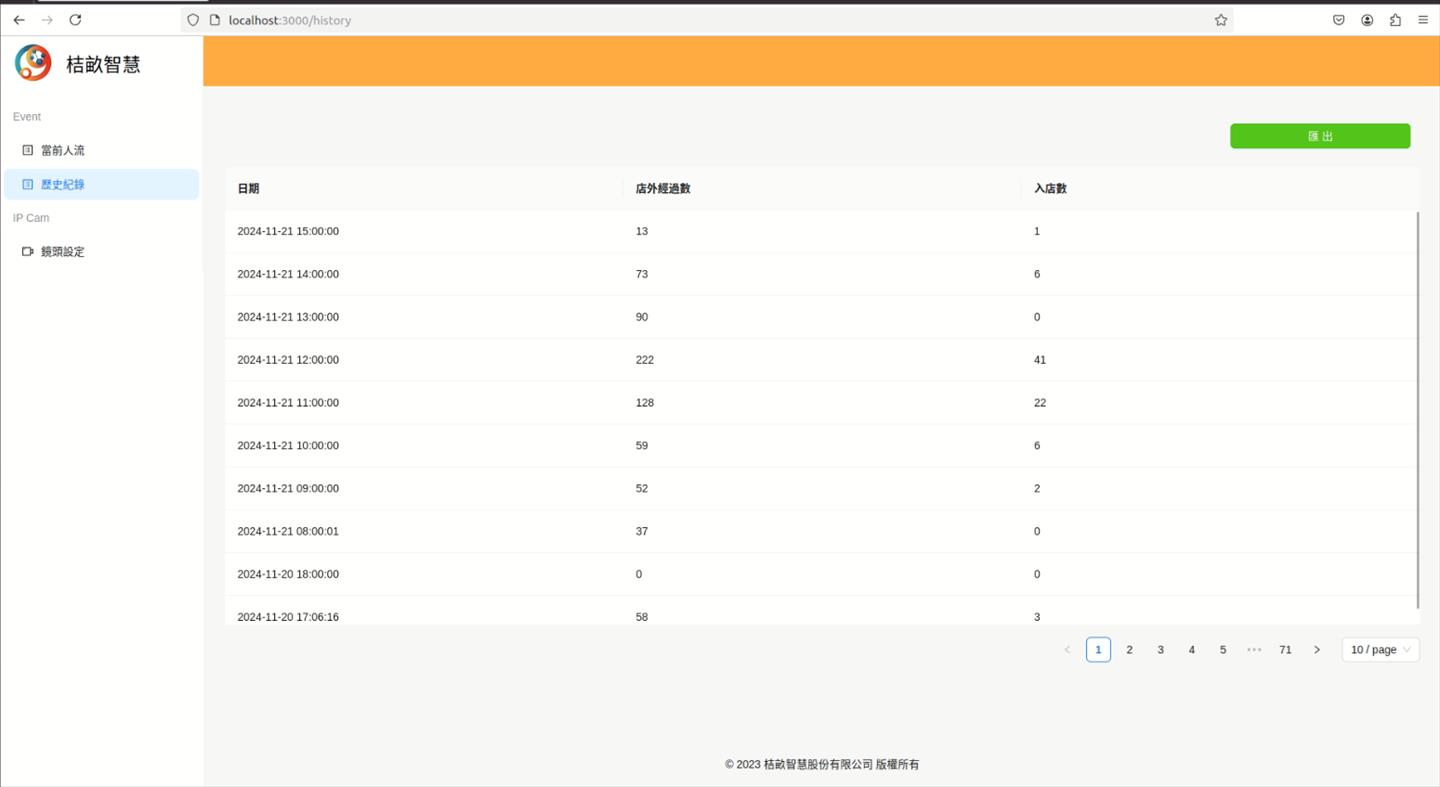Click the camera icon beside 鏡頭設定

[x=28, y=251]
